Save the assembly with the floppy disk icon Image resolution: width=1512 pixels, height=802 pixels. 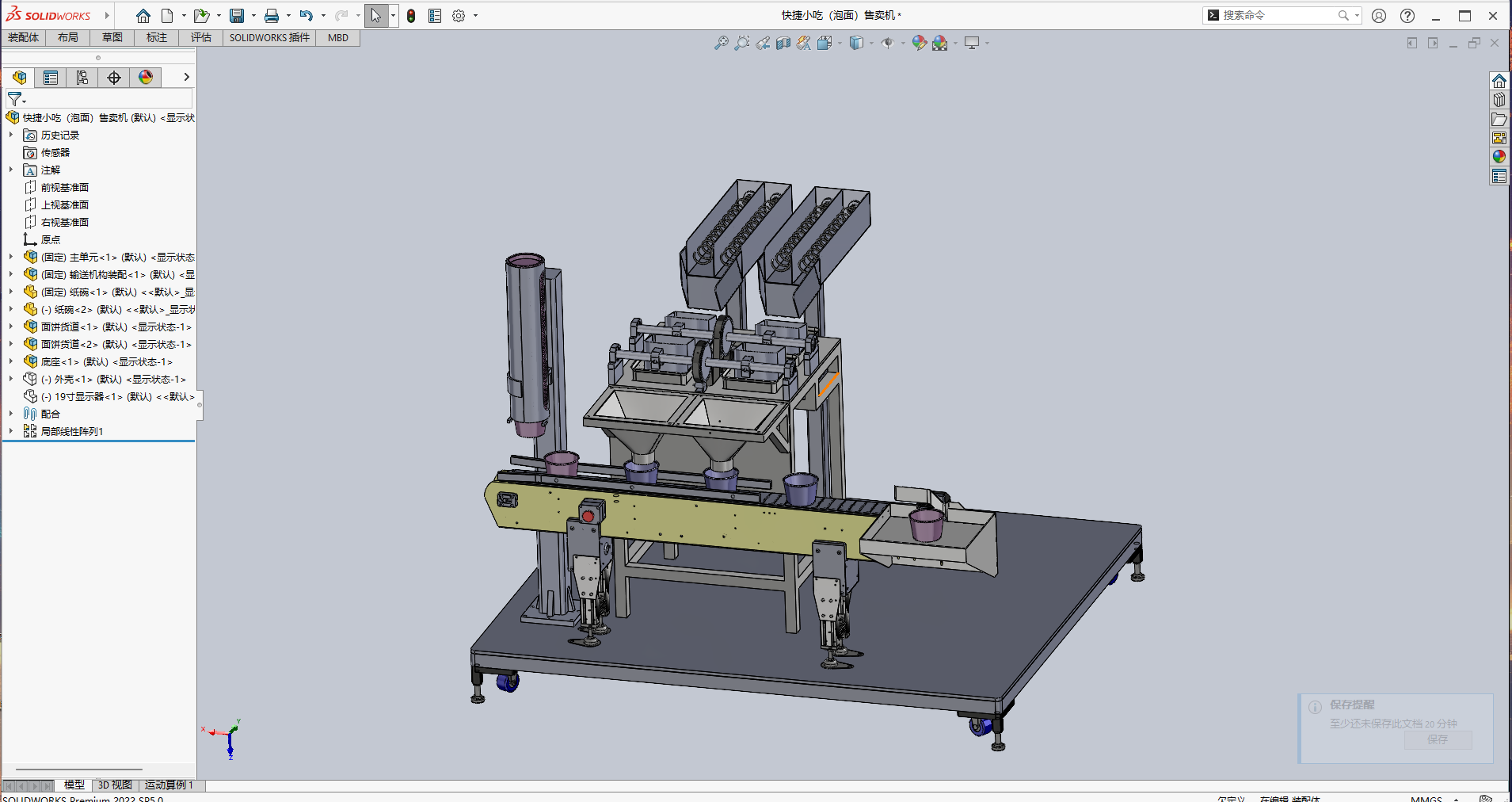(x=237, y=16)
